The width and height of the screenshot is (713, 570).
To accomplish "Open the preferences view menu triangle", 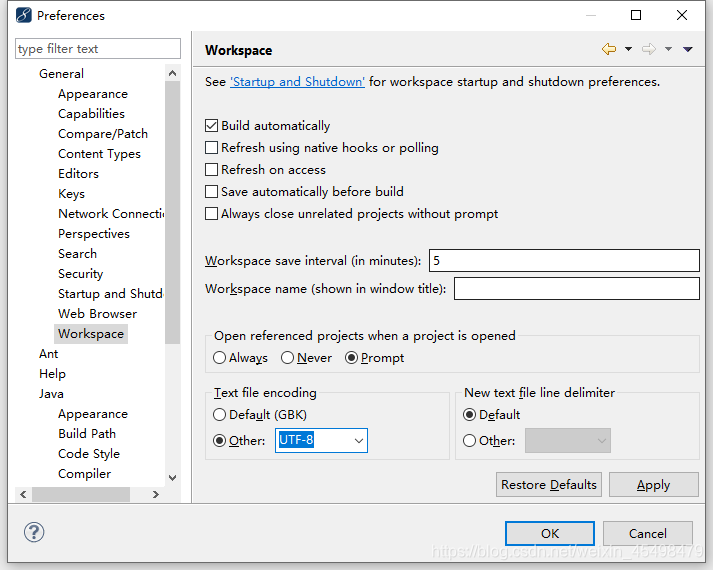I will click(x=688, y=49).
